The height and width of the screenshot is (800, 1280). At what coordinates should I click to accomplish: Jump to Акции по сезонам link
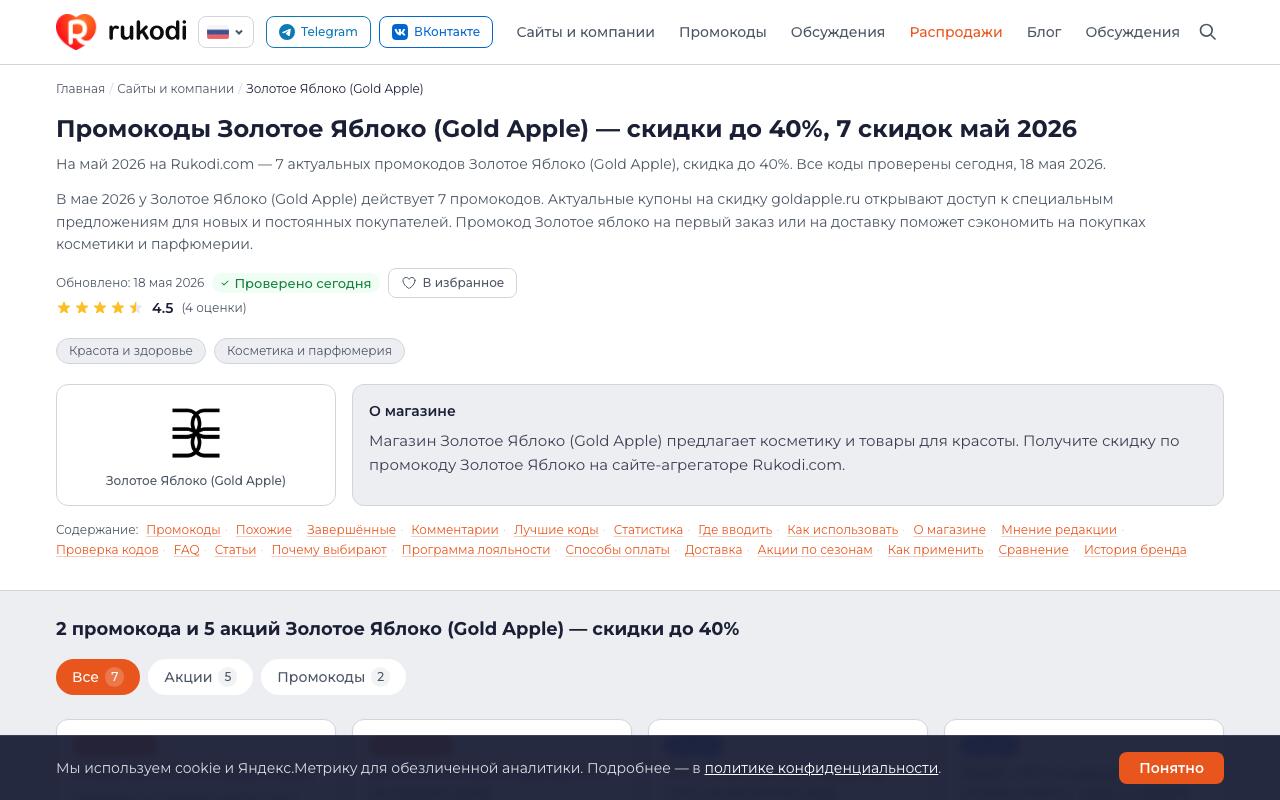[x=815, y=550]
